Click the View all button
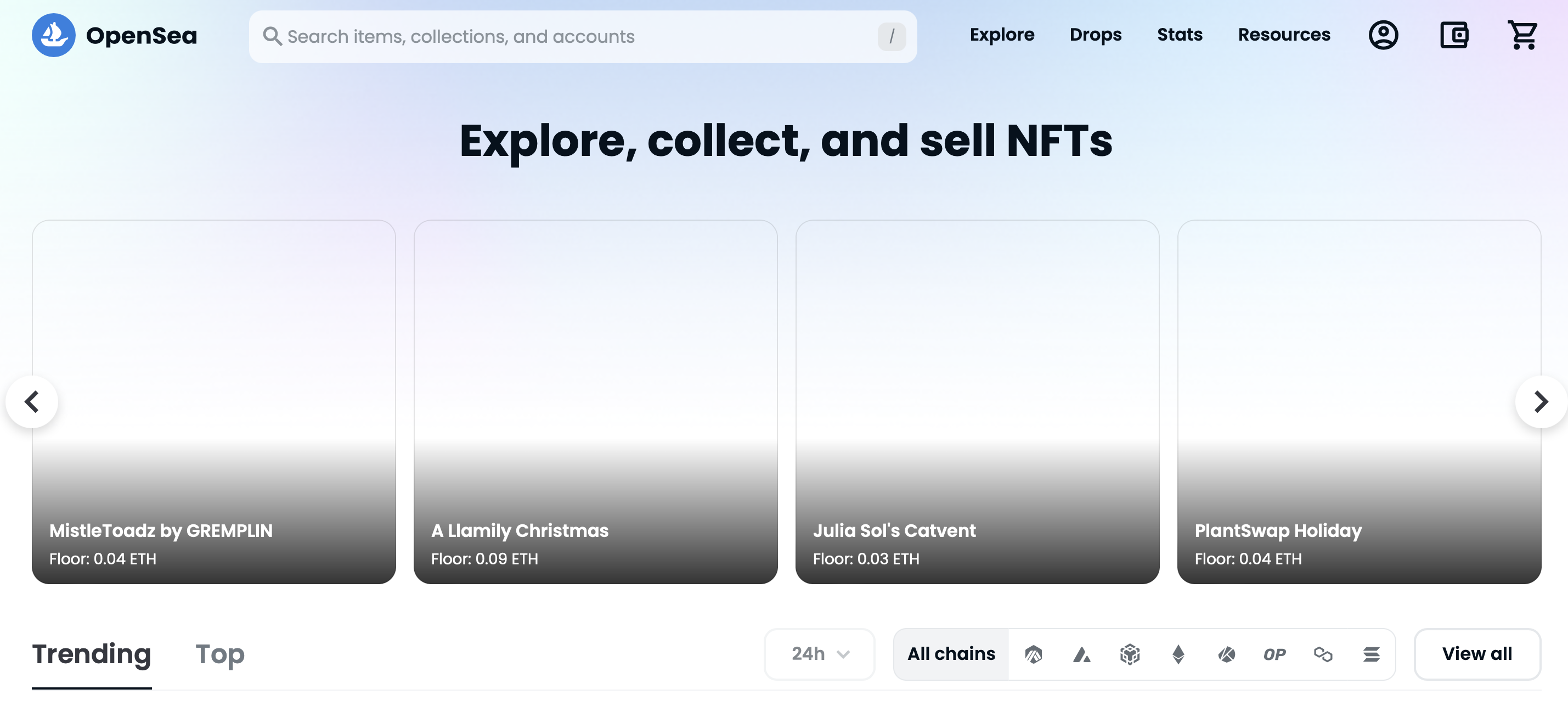1568x717 pixels. click(x=1477, y=654)
